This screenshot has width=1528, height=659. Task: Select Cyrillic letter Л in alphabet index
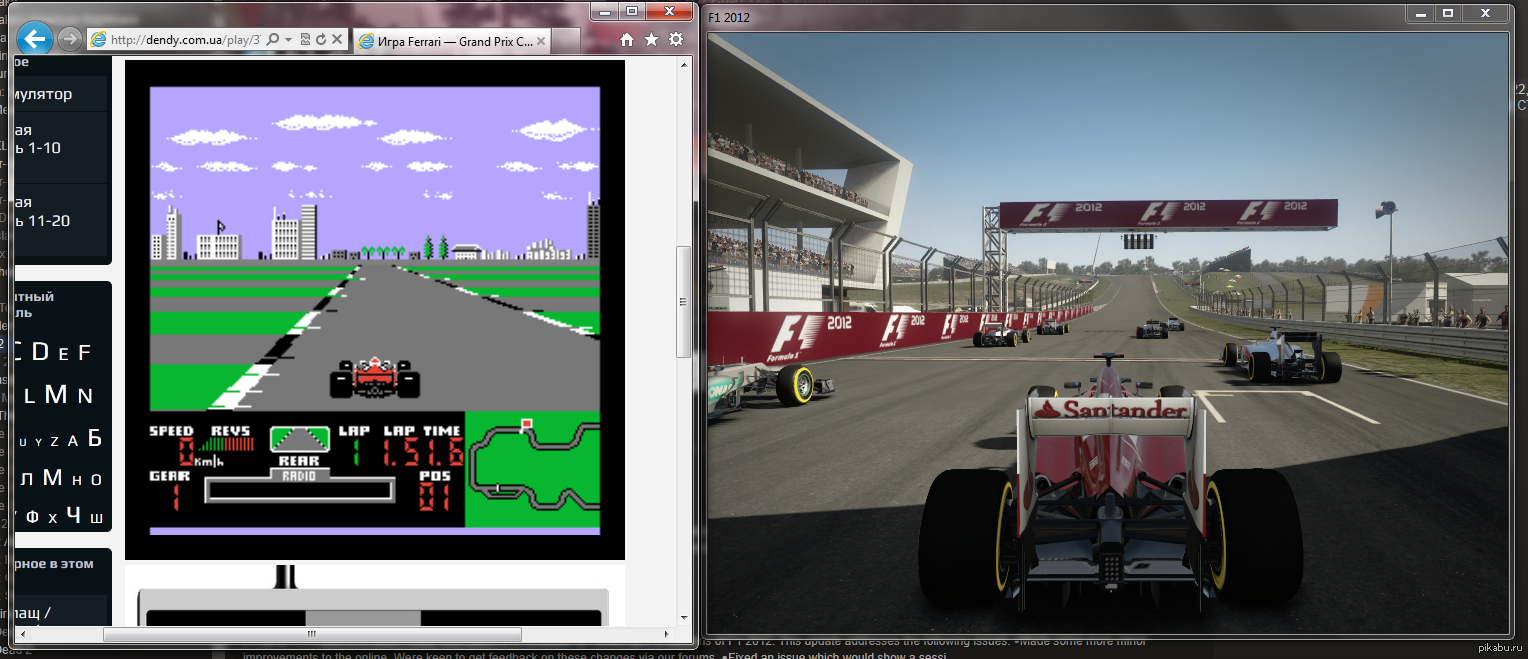tap(28, 480)
